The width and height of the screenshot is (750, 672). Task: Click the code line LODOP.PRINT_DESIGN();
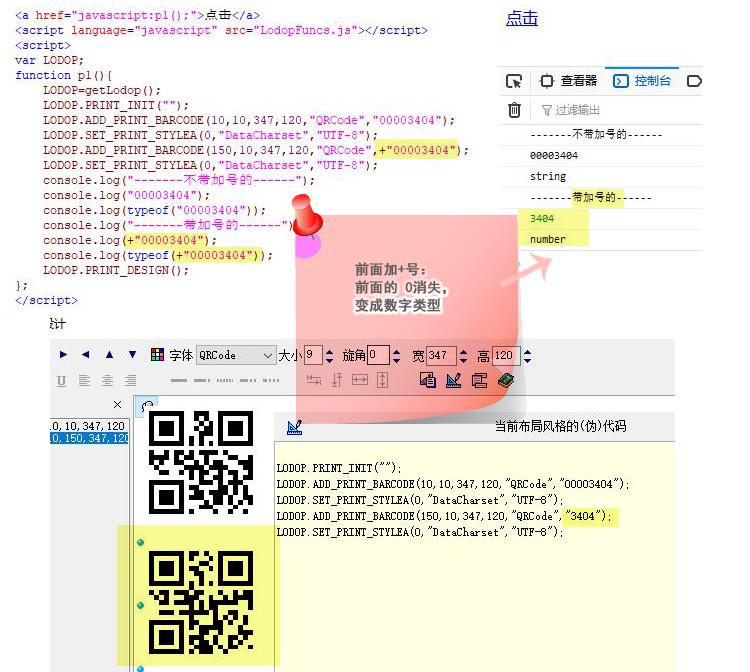(x=116, y=270)
